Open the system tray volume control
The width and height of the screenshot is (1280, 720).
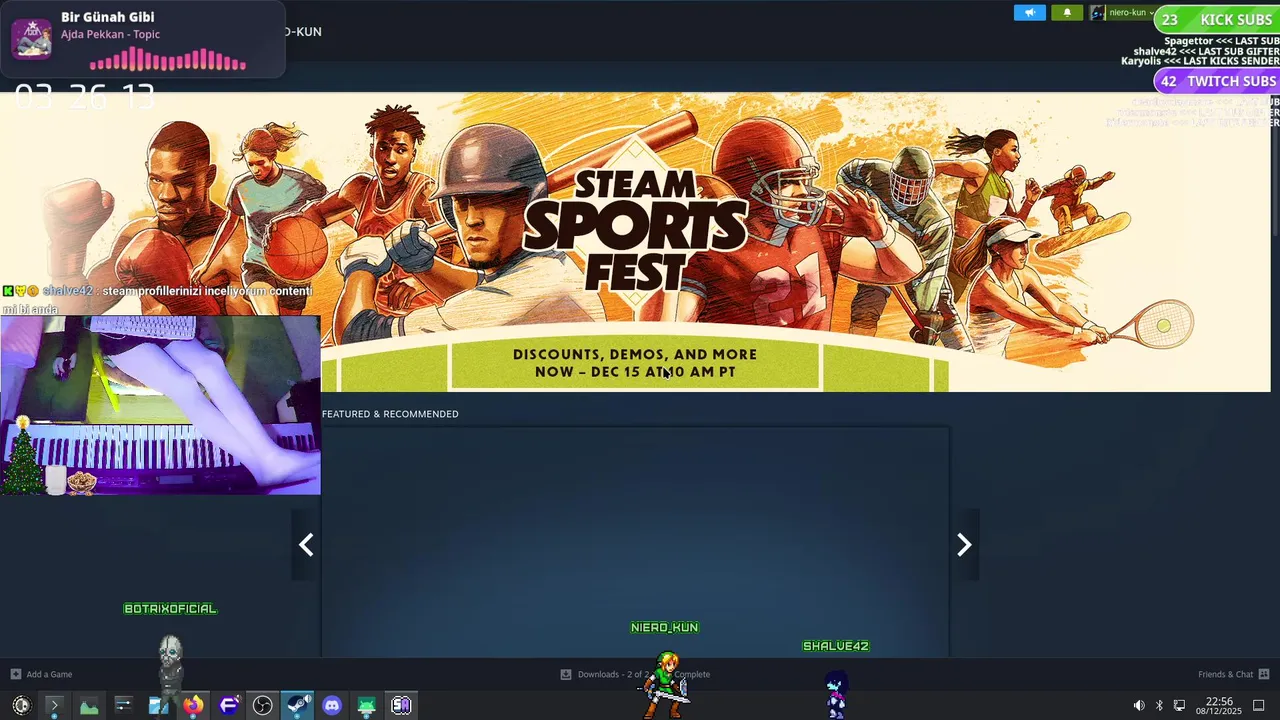[x=1139, y=705]
